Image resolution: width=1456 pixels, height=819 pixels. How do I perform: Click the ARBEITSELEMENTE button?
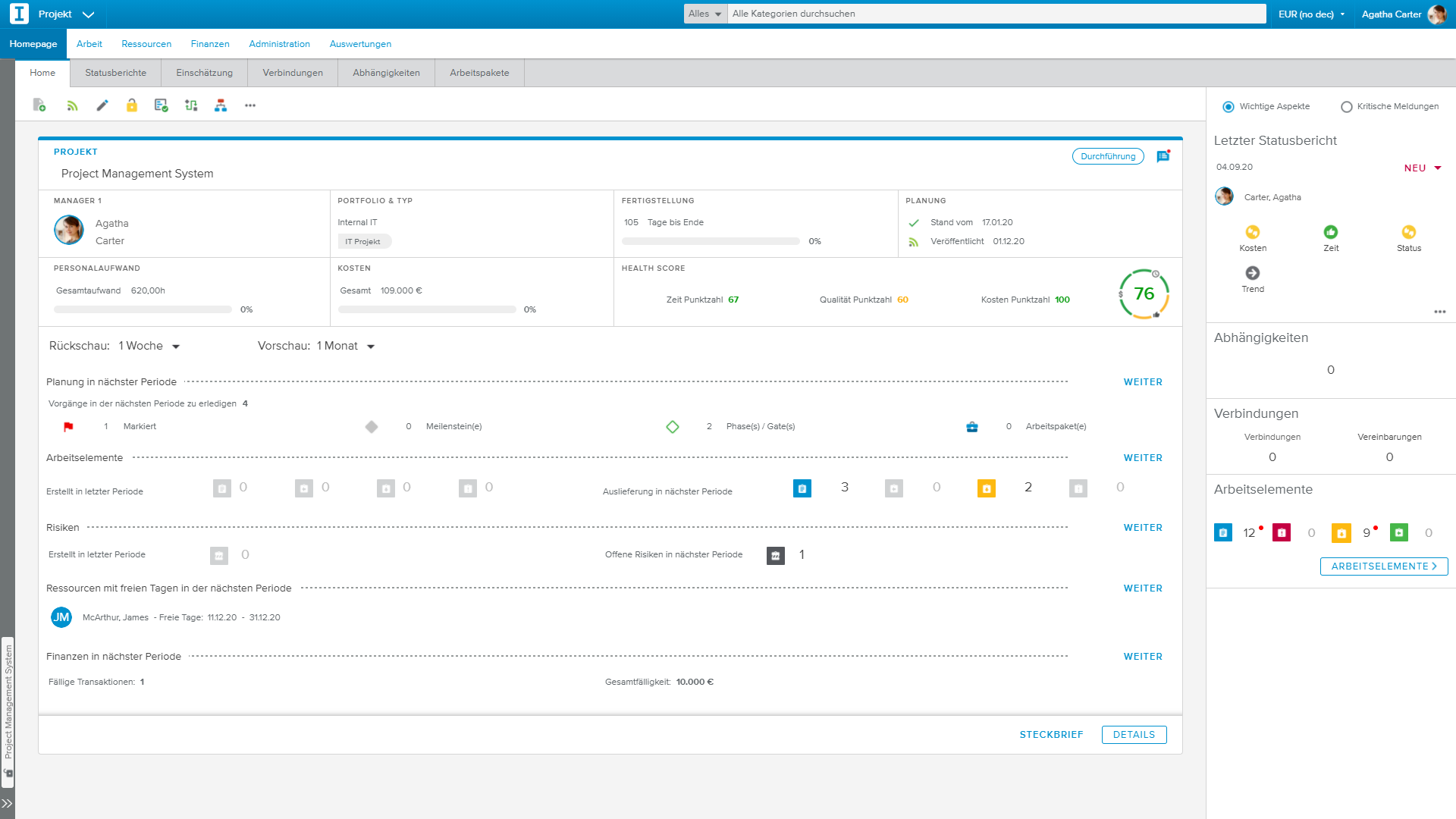point(1383,566)
